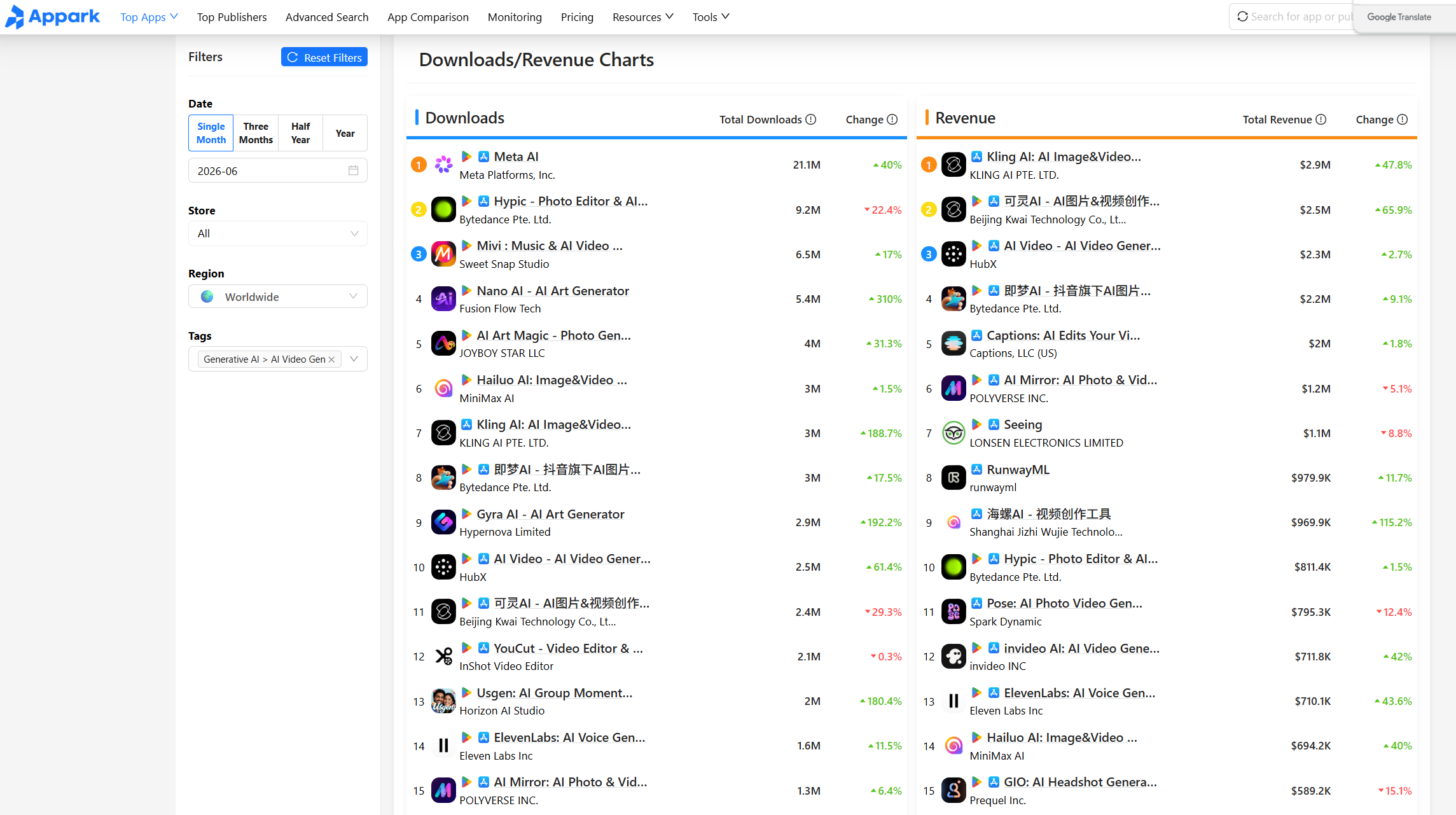Click the Gyra AI app icon
The image size is (1456, 815).
443,522
